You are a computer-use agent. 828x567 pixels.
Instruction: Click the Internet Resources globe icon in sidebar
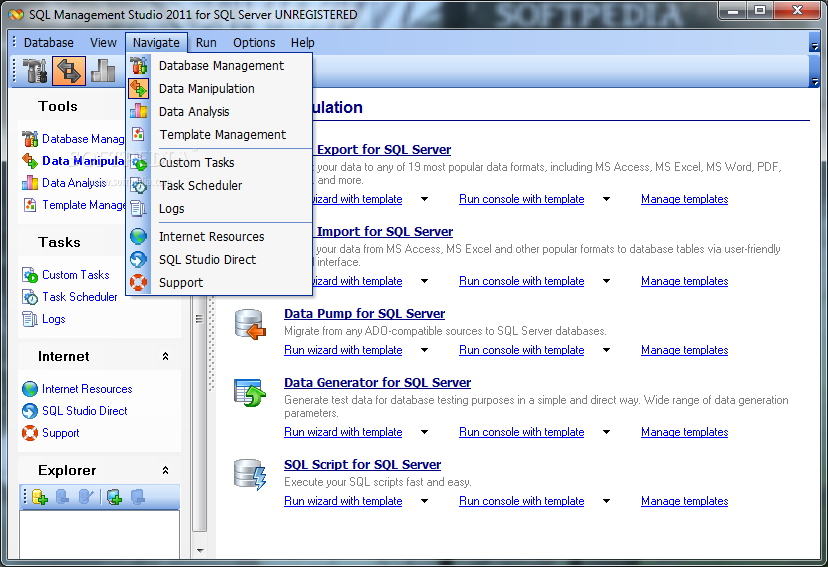pyautogui.click(x=30, y=389)
